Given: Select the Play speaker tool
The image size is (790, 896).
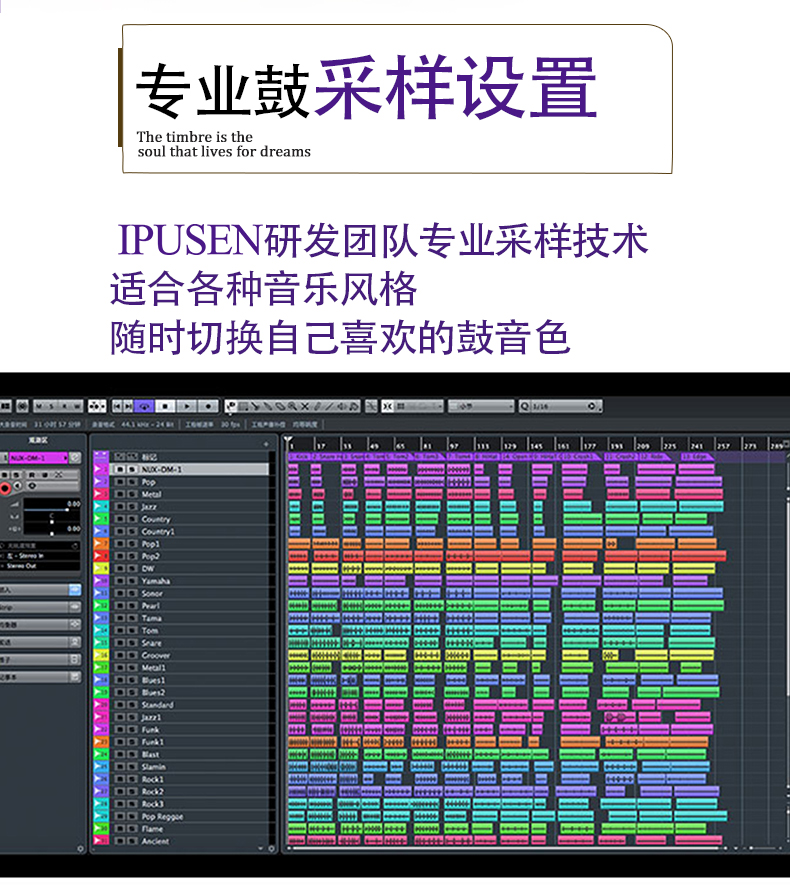Looking at the screenshot, I should pyautogui.click(x=342, y=406).
